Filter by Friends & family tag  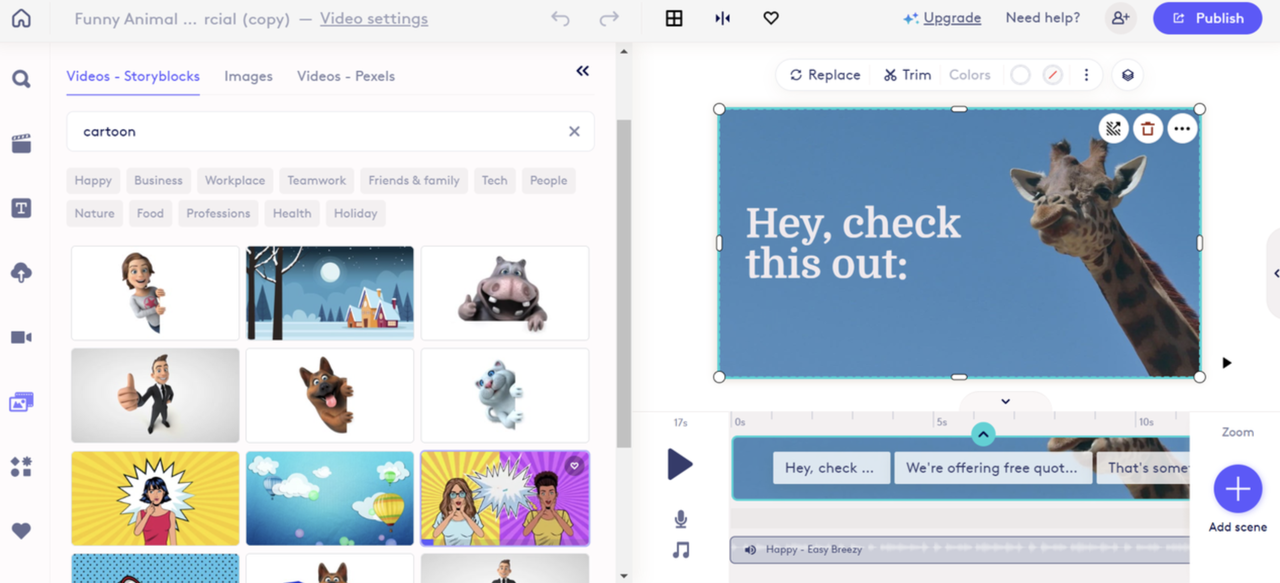pos(414,181)
